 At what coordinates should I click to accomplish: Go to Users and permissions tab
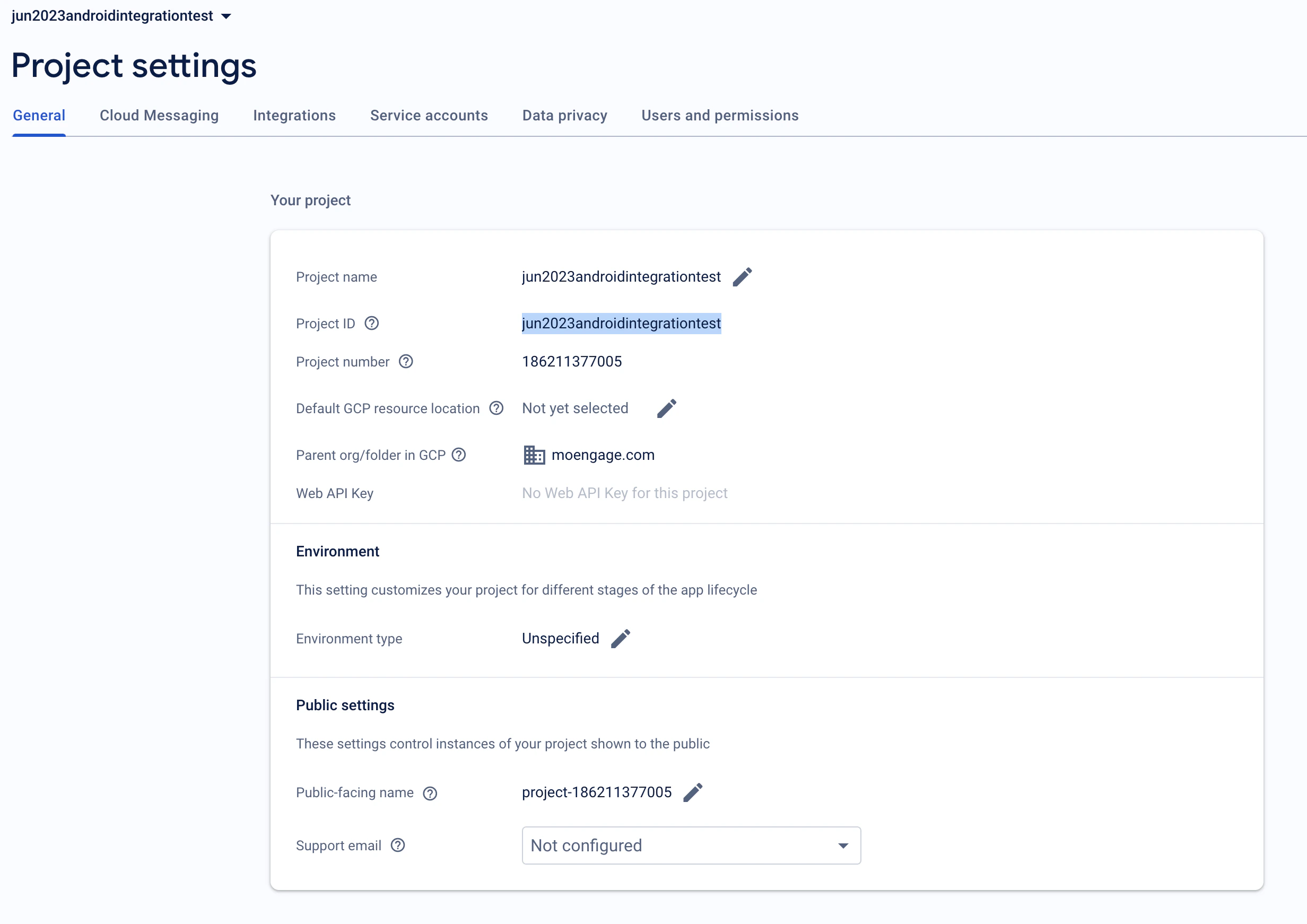pos(719,116)
